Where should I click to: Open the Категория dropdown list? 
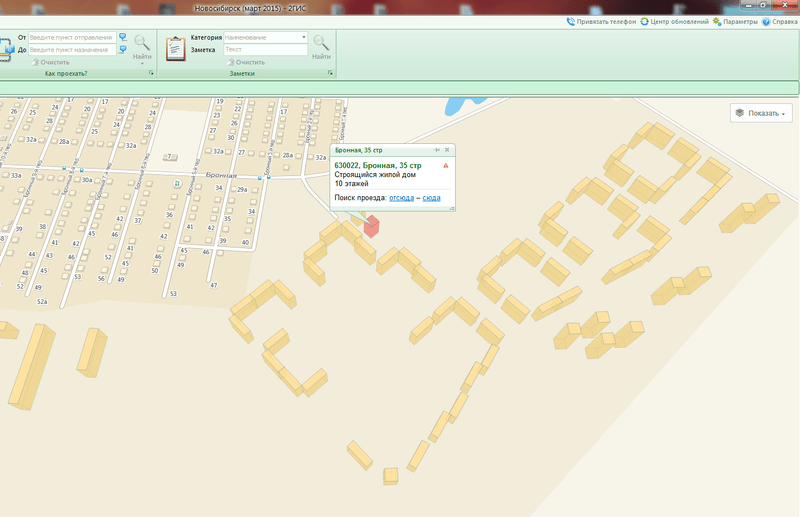(304, 37)
